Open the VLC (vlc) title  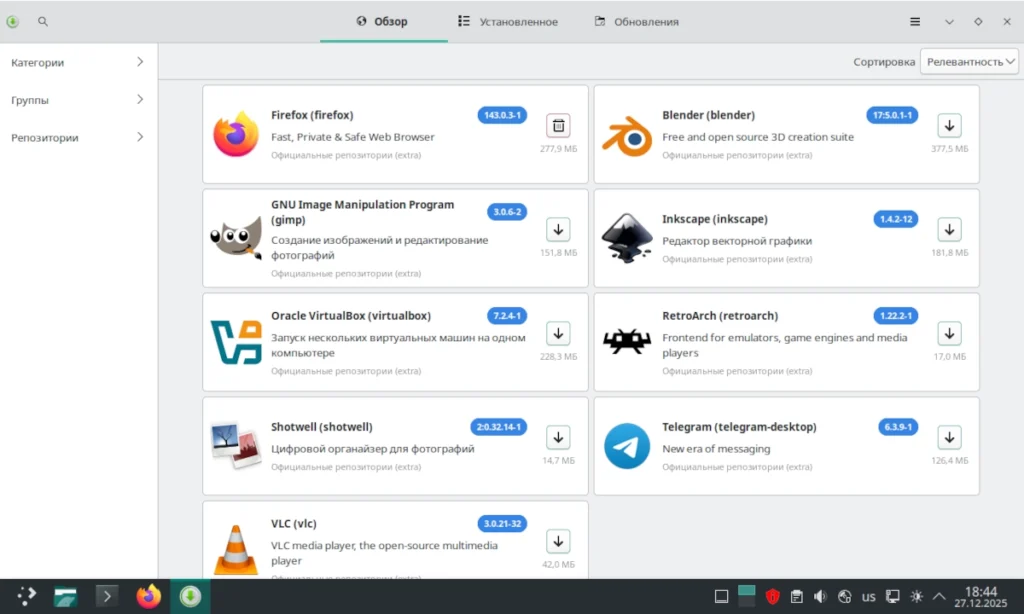pyautogui.click(x=294, y=523)
